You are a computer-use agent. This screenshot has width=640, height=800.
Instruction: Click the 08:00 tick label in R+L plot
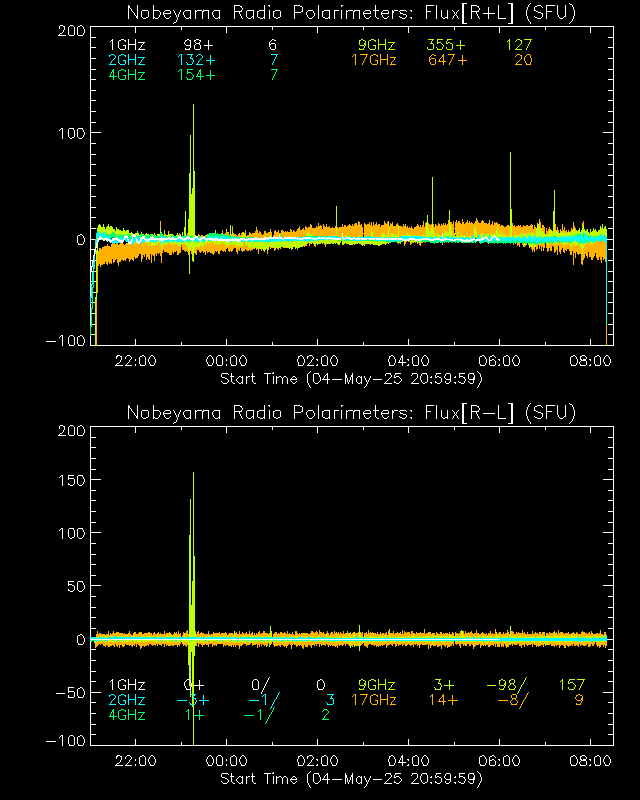click(x=590, y=361)
